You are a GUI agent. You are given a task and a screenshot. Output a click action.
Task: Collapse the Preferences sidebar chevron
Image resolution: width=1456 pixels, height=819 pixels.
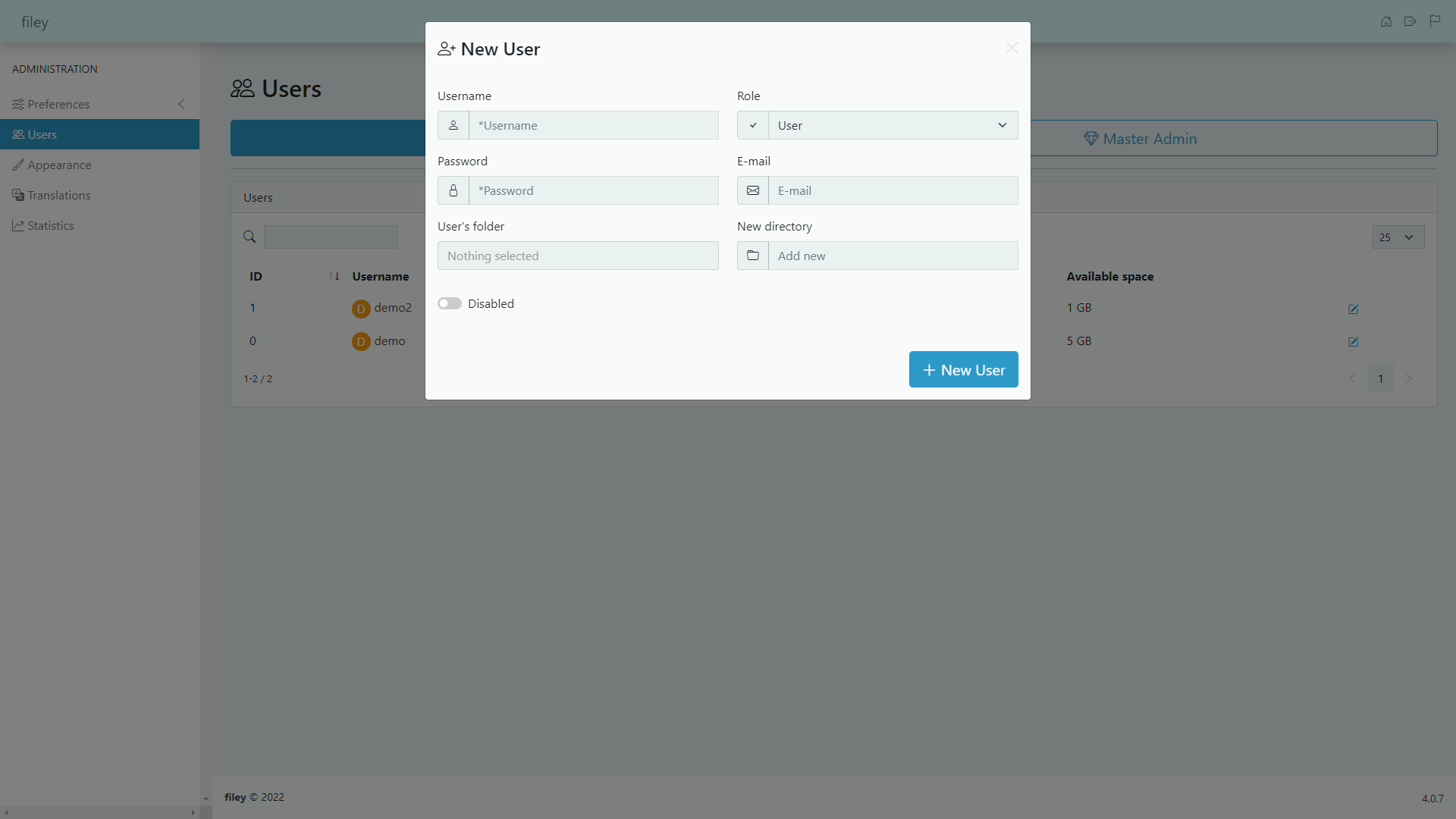pyautogui.click(x=181, y=104)
